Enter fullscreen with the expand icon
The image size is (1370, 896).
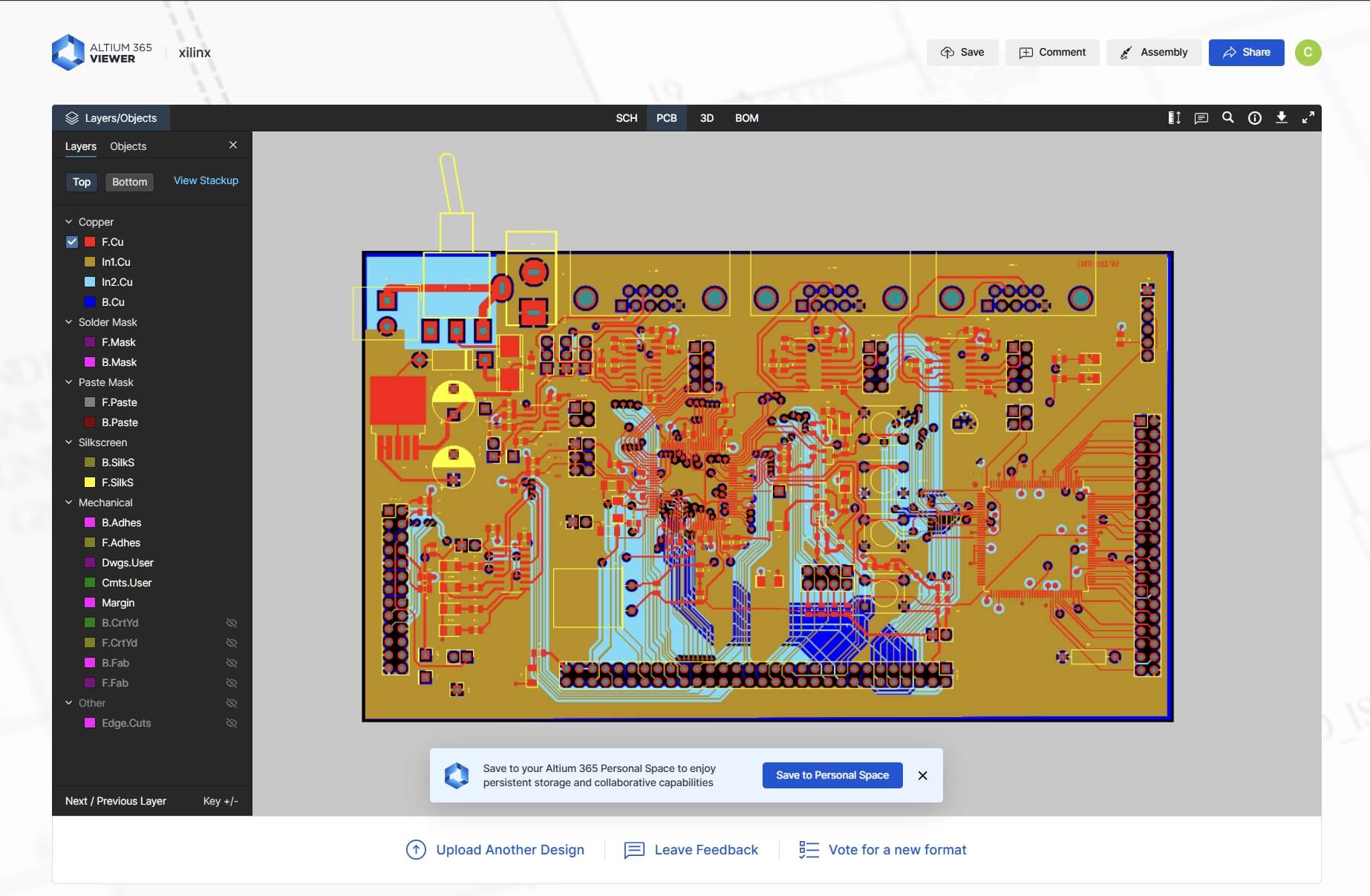point(1308,118)
